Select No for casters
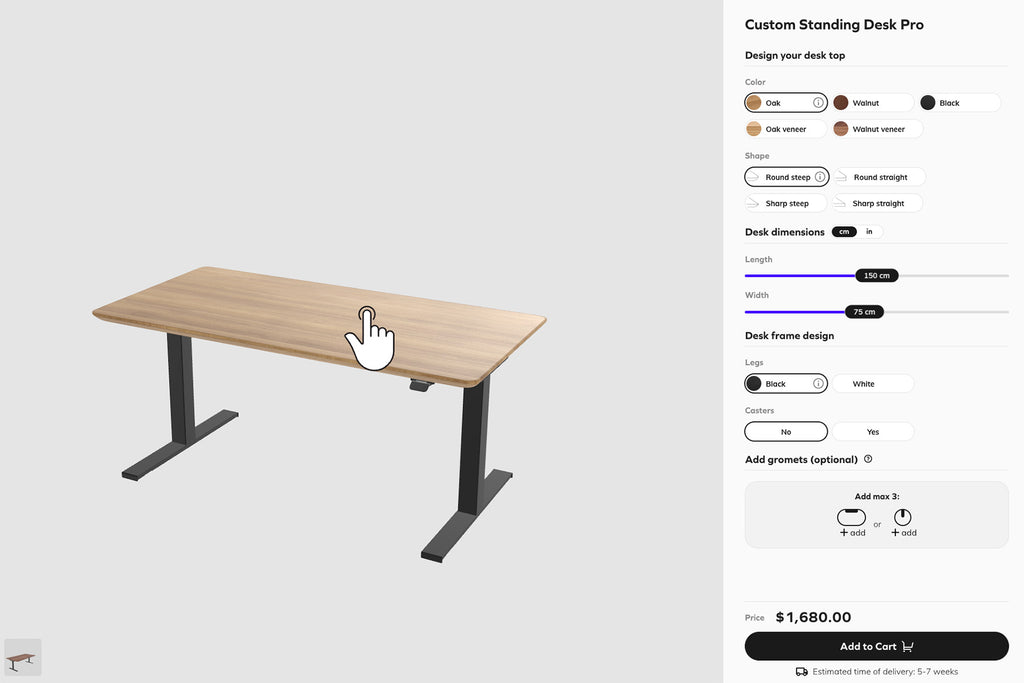This screenshot has height=683, width=1024. coord(786,432)
